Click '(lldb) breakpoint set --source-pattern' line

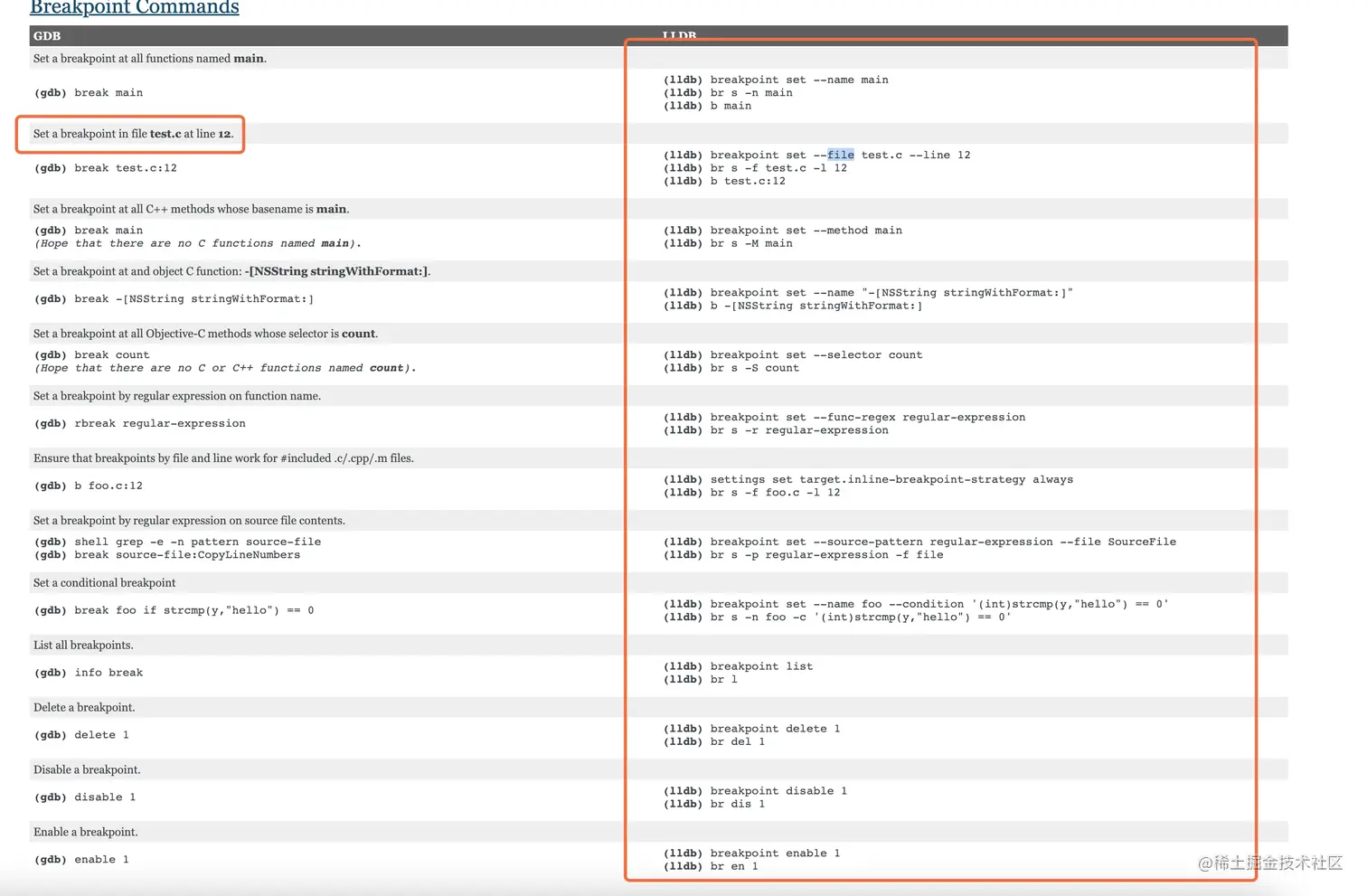pyautogui.click(x=919, y=542)
